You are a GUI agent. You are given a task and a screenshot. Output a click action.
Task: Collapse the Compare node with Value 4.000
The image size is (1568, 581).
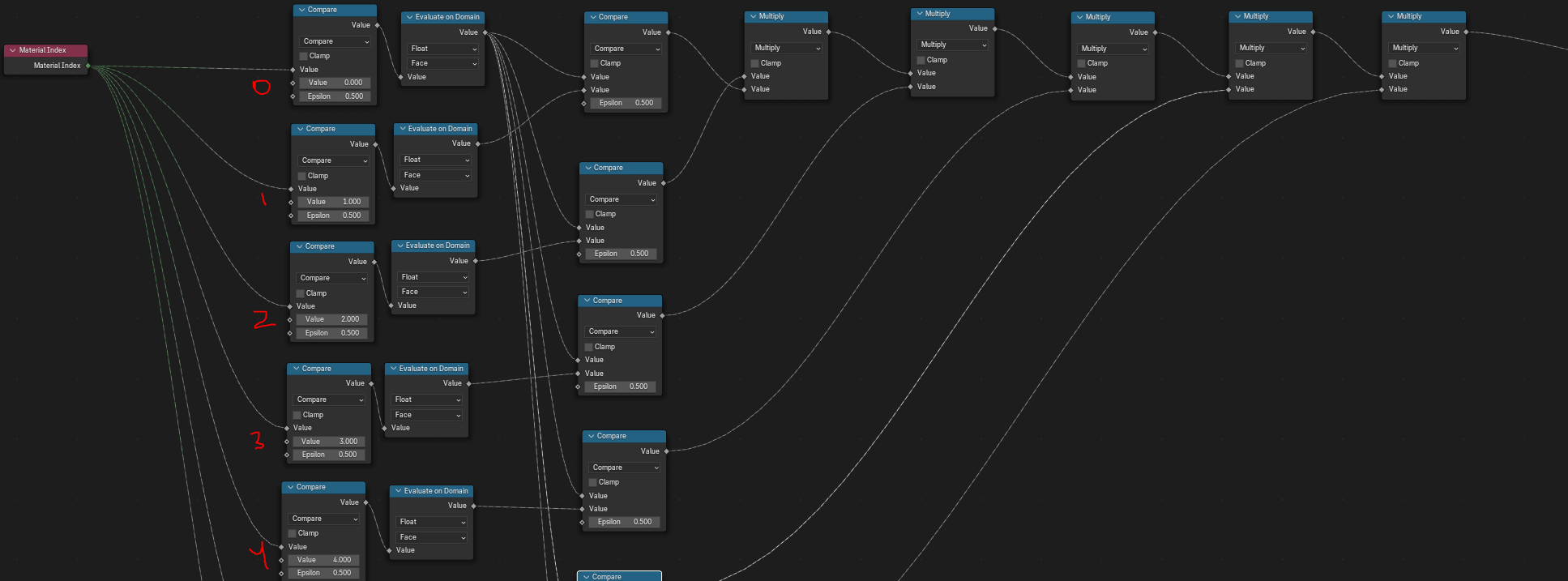click(x=289, y=487)
